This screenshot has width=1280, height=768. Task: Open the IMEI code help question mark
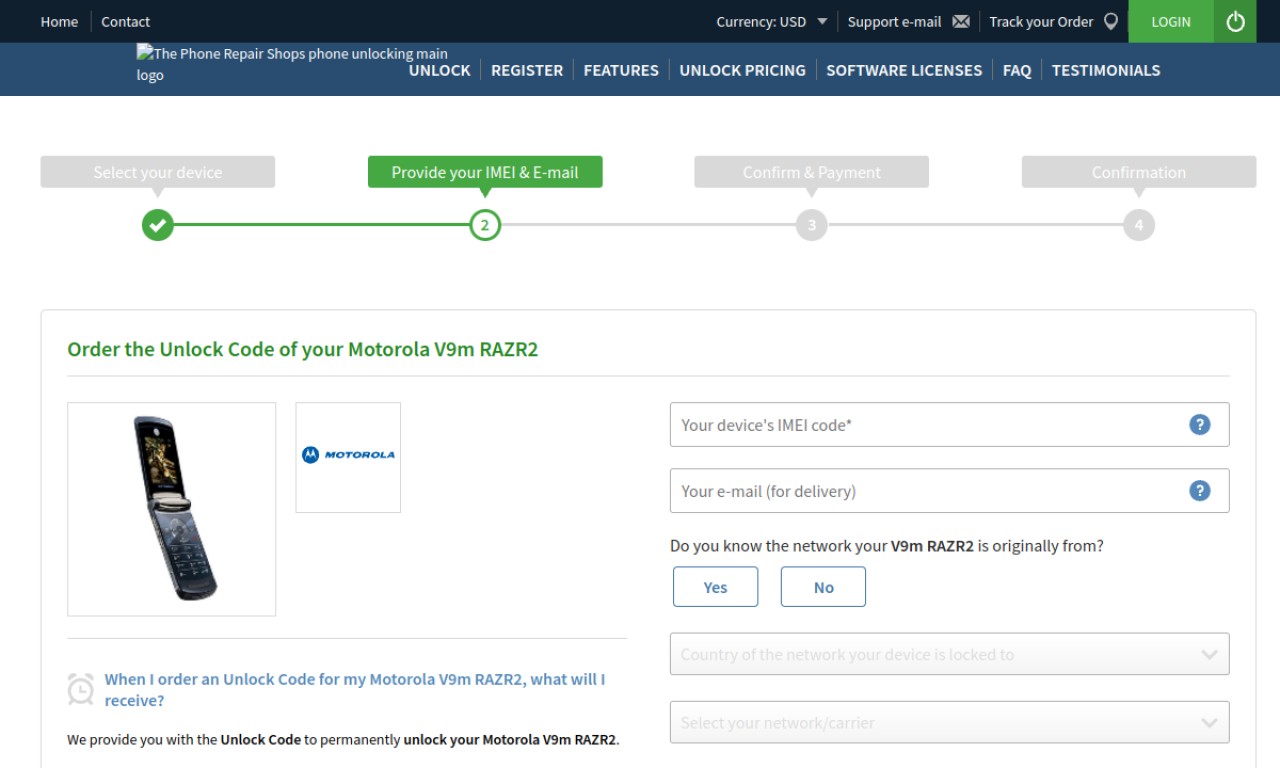(1200, 424)
